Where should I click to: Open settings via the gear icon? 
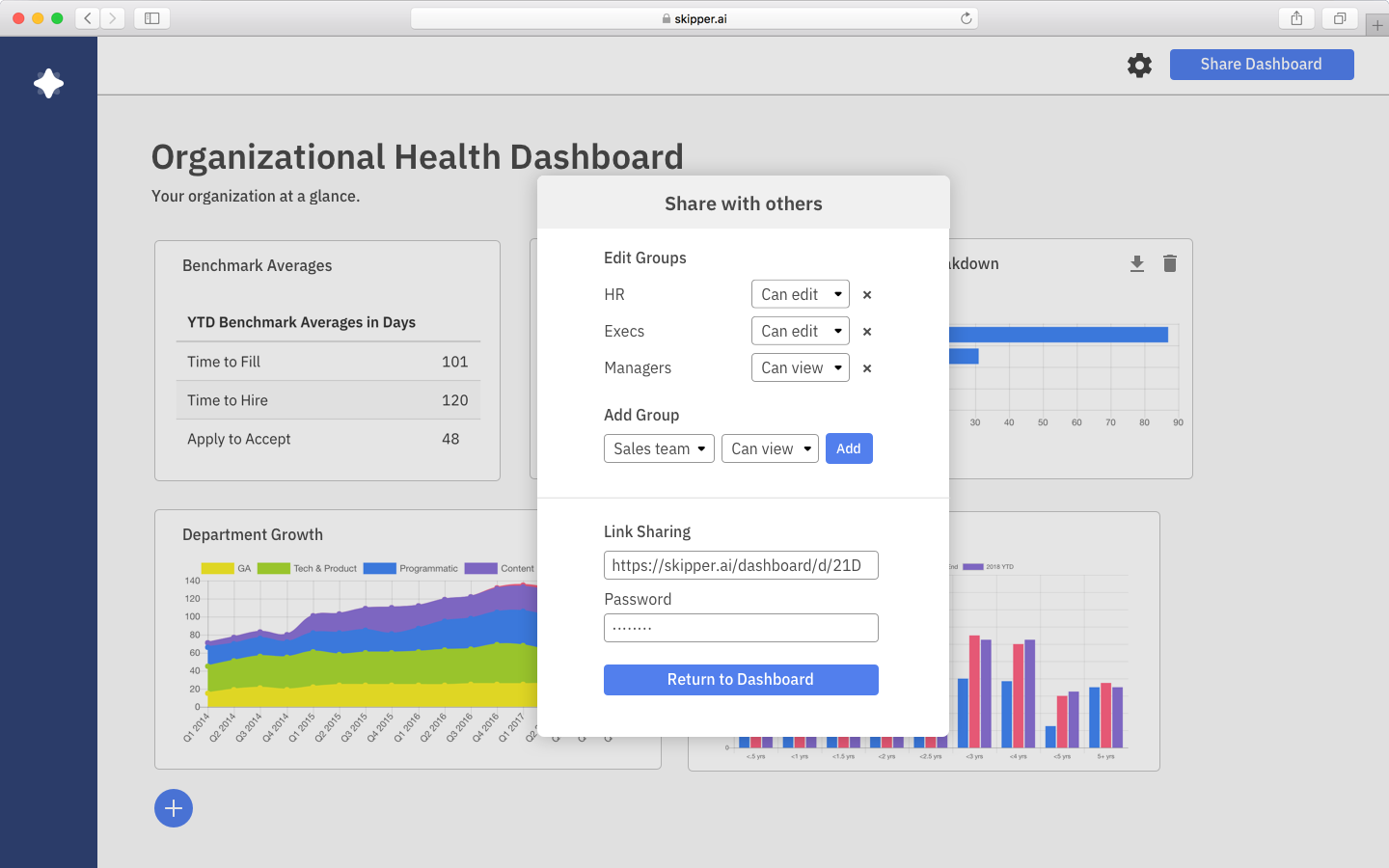coord(1139,65)
